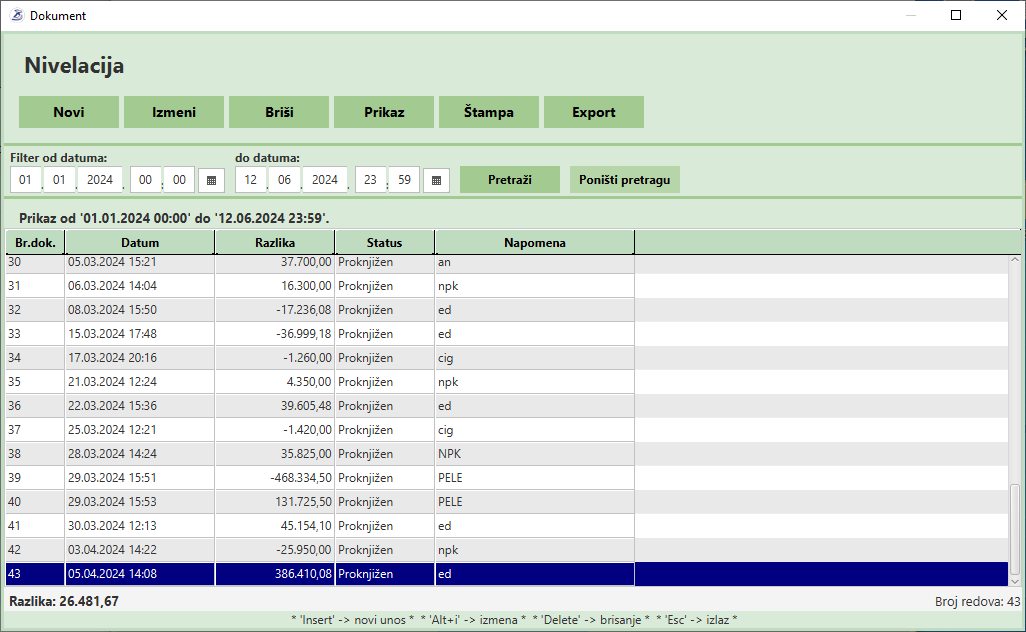Image resolution: width=1026 pixels, height=632 pixels.
Task: Open the Prikaz view button
Action: pyautogui.click(x=384, y=112)
